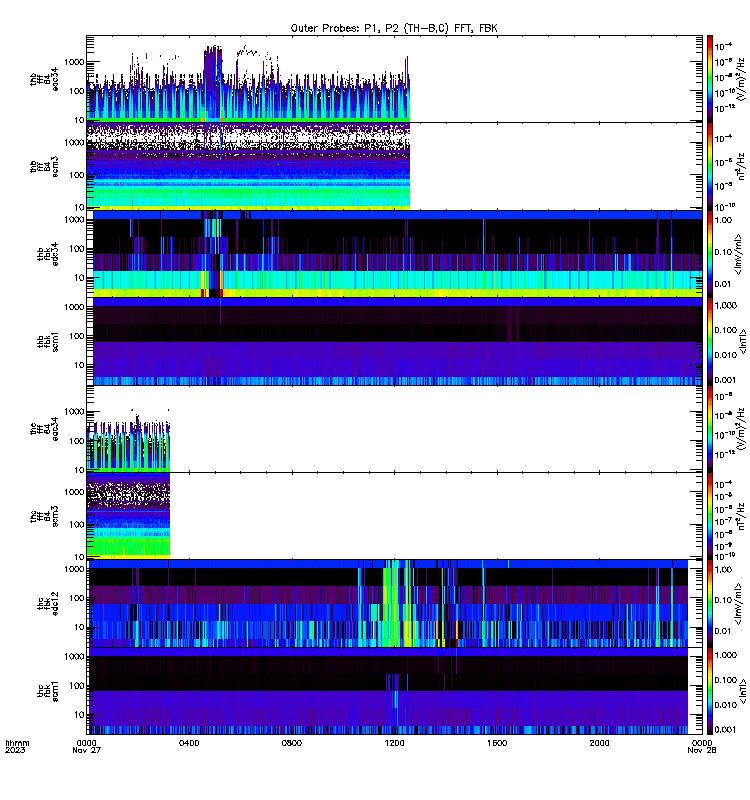This screenshot has width=750, height=800.
Task: Click the thc fbk scm1 spectrogram panel
Action: point(394,691)
